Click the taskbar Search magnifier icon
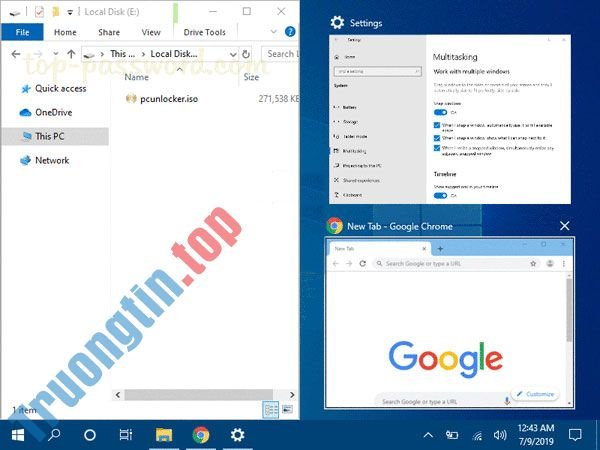 point(54,435)
